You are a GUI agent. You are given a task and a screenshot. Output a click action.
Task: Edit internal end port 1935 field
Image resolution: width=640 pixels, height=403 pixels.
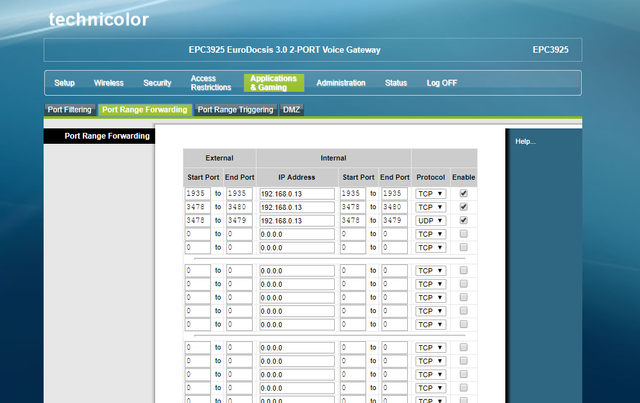[x=394, y=194]
